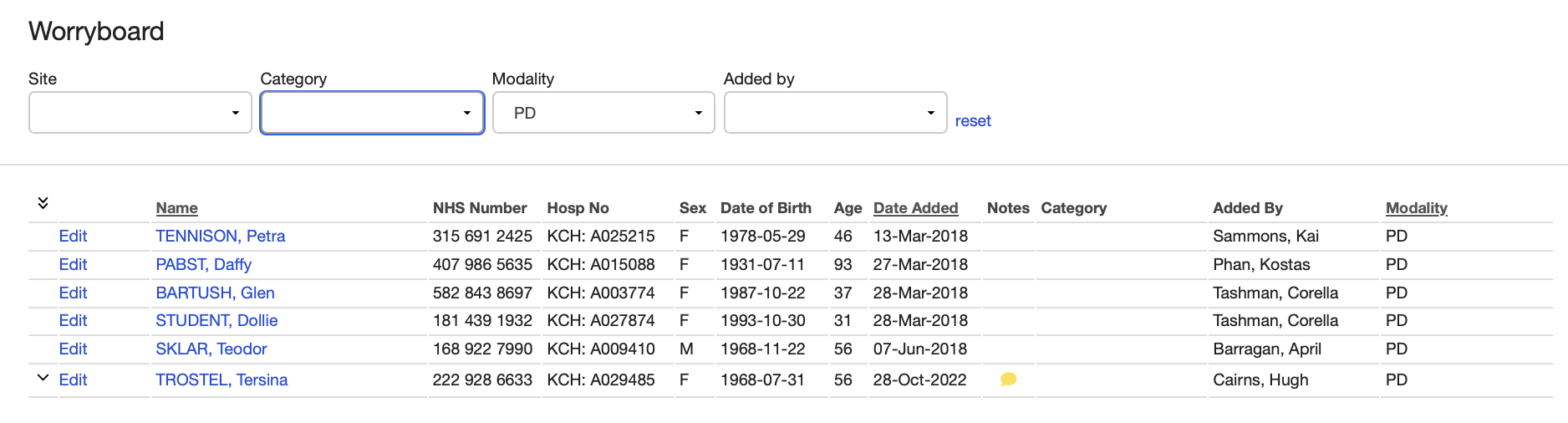Sort table by Name column header

point(176,208)
